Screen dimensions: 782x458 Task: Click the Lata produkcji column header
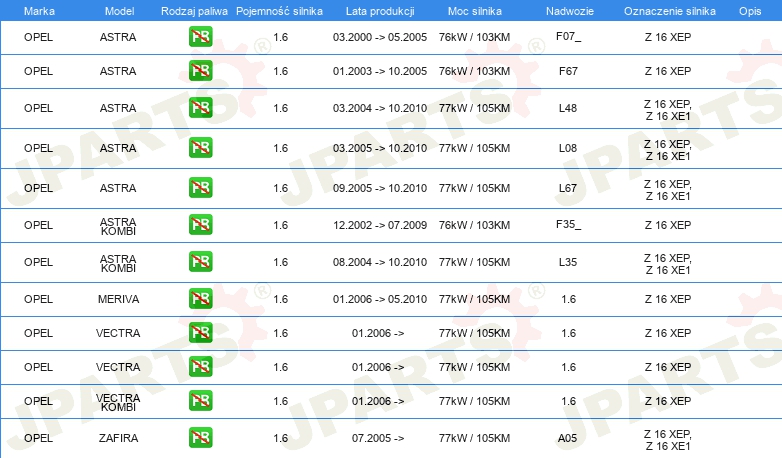tap(380, 11)
